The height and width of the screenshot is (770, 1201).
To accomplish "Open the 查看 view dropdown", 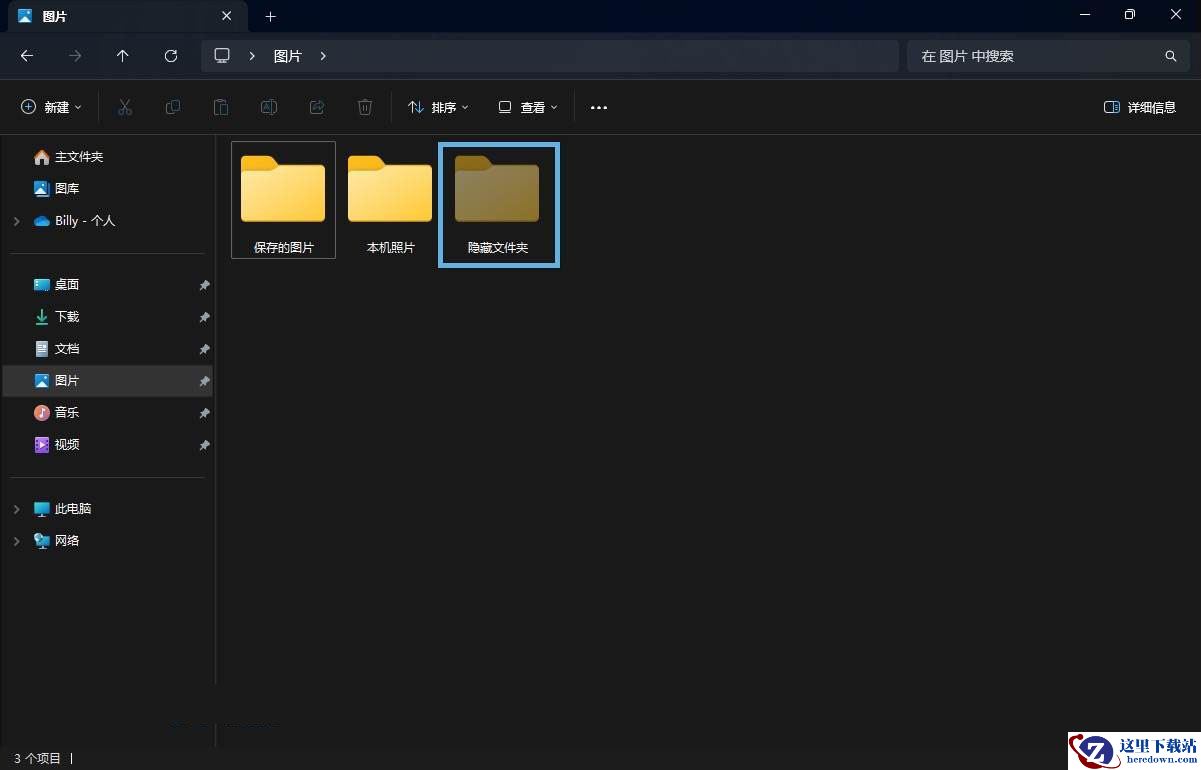I will tap(528, 107).
